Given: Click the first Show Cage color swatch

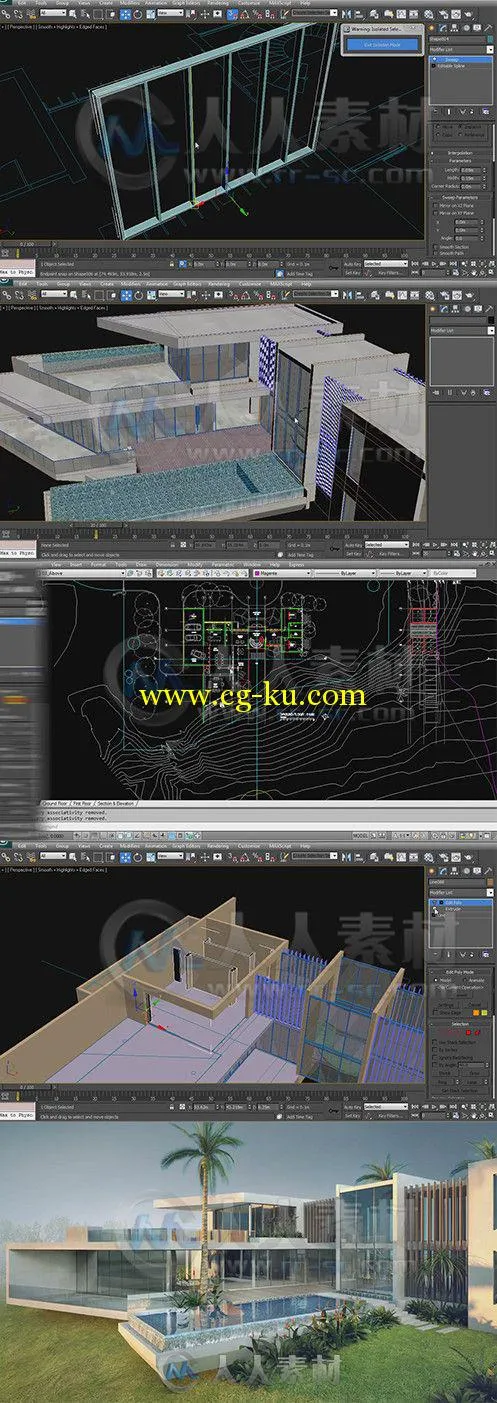Looking at the screenshot, I should tap(476, 1013).
